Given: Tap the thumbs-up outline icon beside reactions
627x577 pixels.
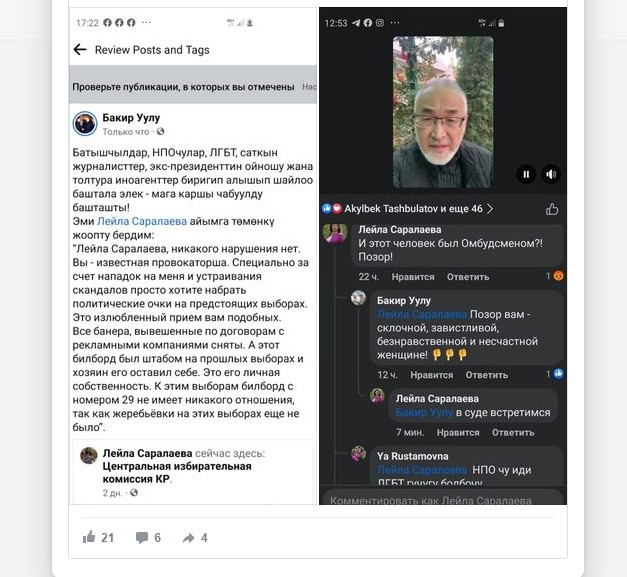Looking at the screenshot, I should click(x=552, y=209).
